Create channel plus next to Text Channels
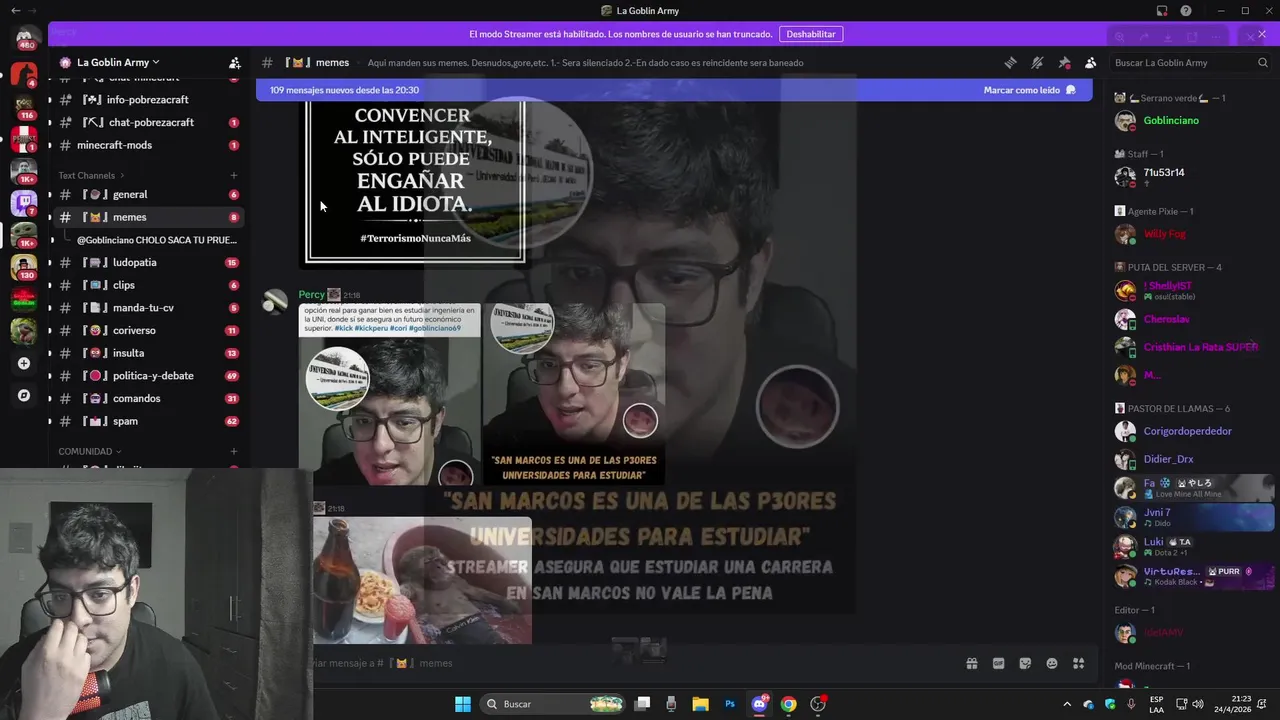The height and width of the screenshot is (720, 1280). (x=234, y=175)
